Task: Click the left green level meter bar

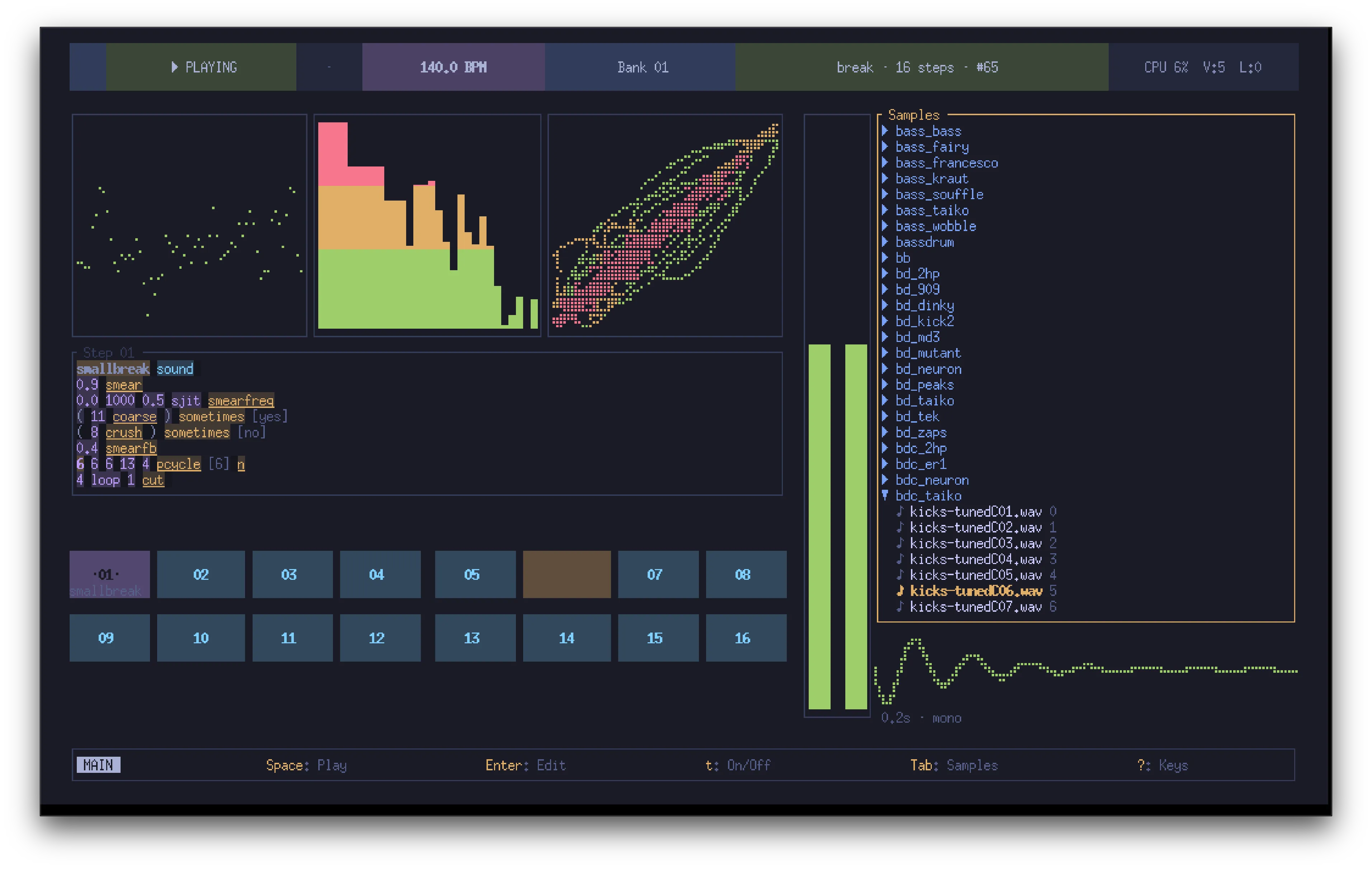Action: (819, 526)
